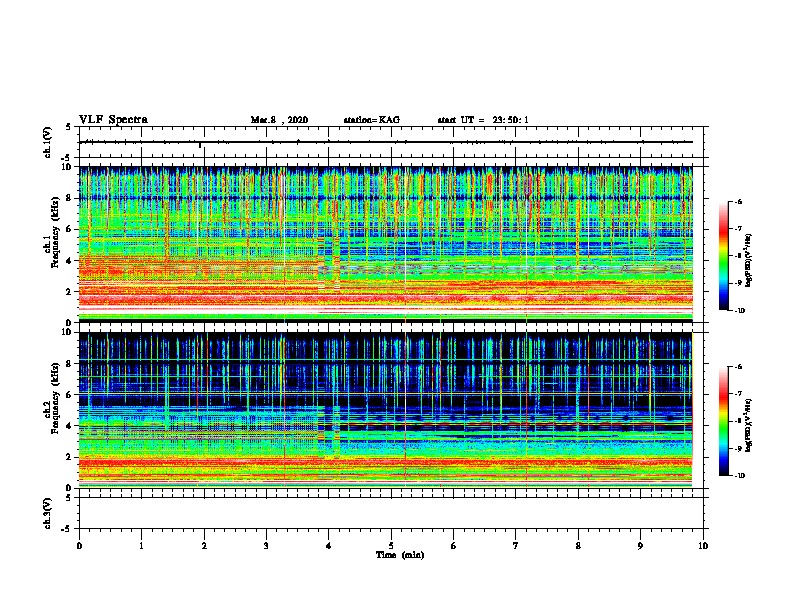This screenshot has width=792, height=612.
Task: Click the "Time (min)" x-axis label
Action: [x=400, y=555]
